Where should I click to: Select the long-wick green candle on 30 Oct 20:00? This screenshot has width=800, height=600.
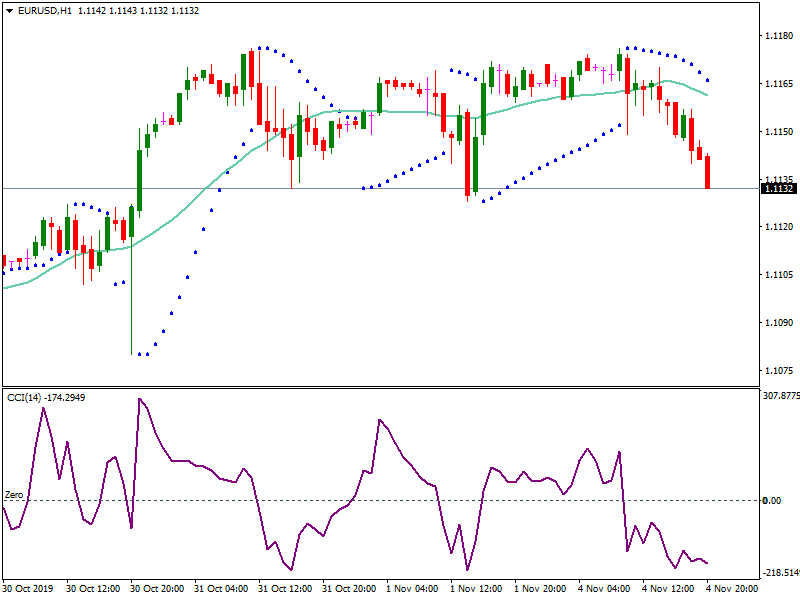point(132,280)
